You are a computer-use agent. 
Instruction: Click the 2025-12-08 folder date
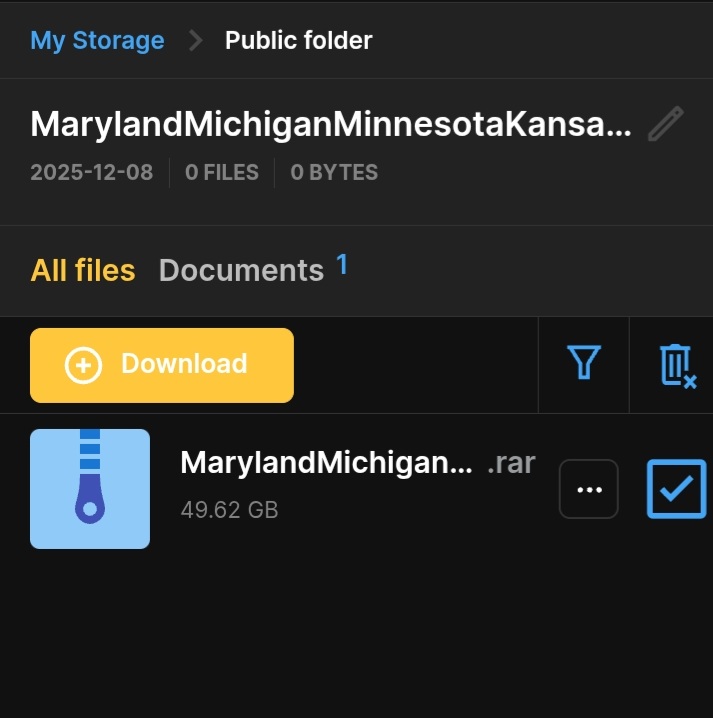click(x=92, y=172)
